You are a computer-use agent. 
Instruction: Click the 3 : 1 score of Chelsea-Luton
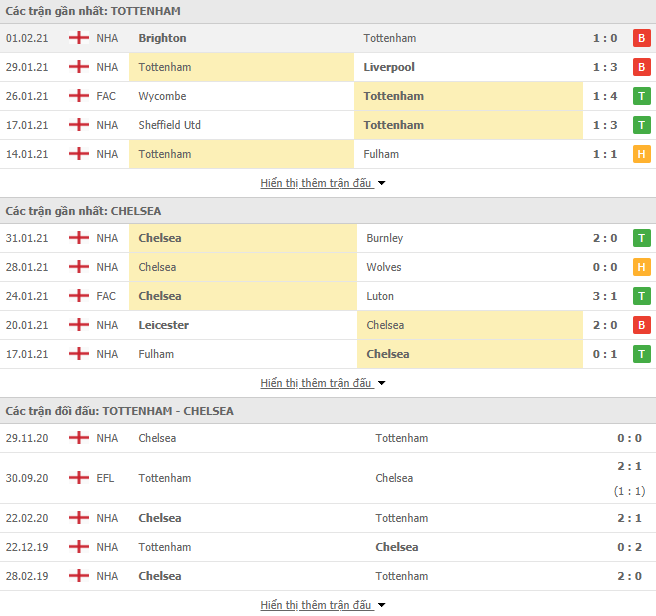click(x=605, y=296)
